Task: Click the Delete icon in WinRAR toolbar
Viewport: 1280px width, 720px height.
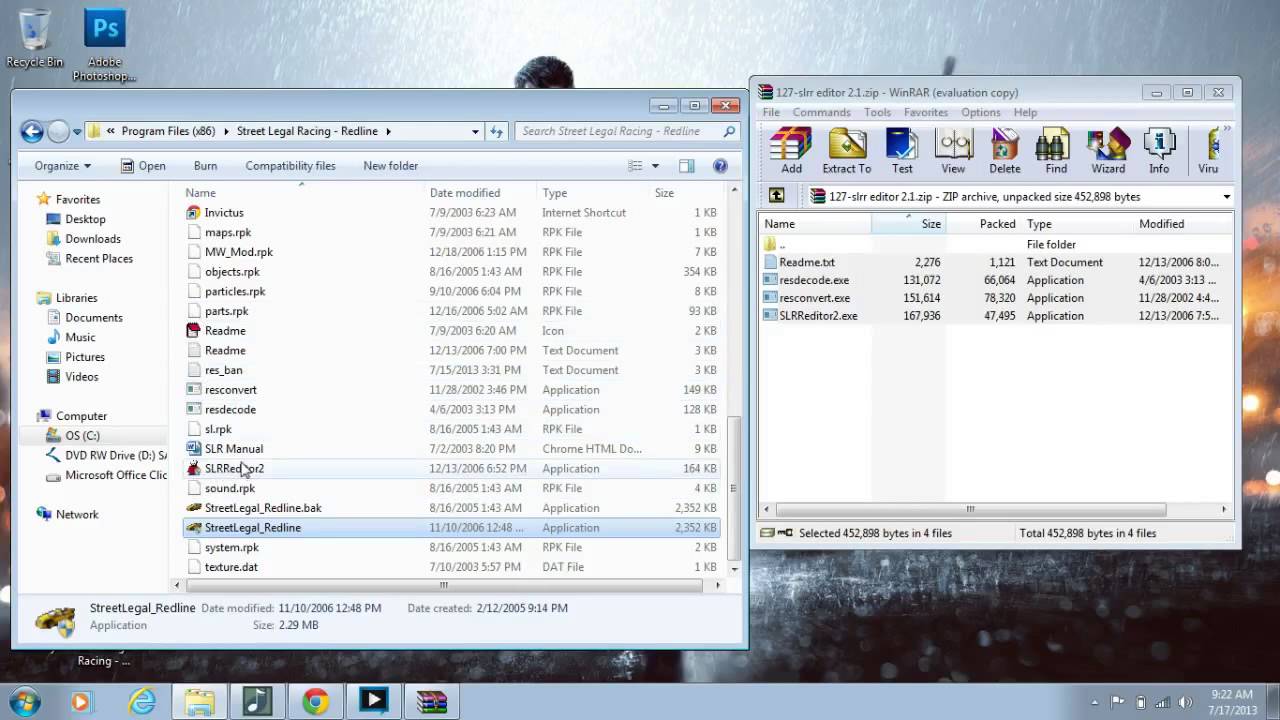Action: point(1004,152)
